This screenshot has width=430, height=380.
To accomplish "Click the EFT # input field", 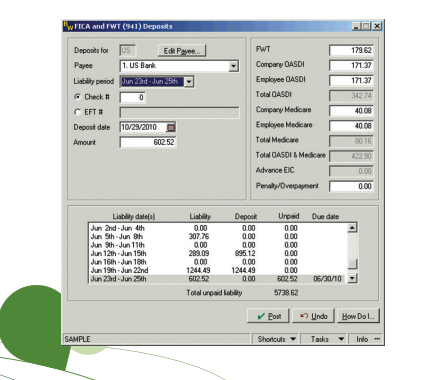I will click(x=179, y=112).
